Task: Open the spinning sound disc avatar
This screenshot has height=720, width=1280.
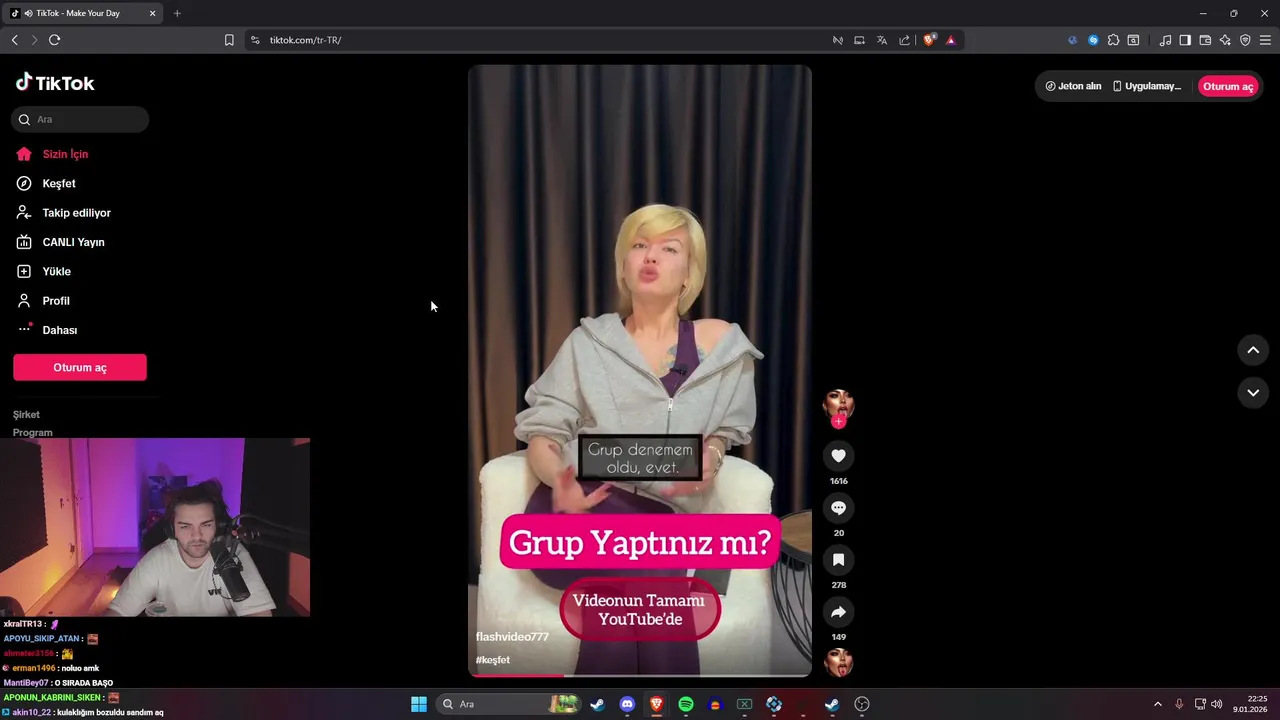Action: pos(838,662)
